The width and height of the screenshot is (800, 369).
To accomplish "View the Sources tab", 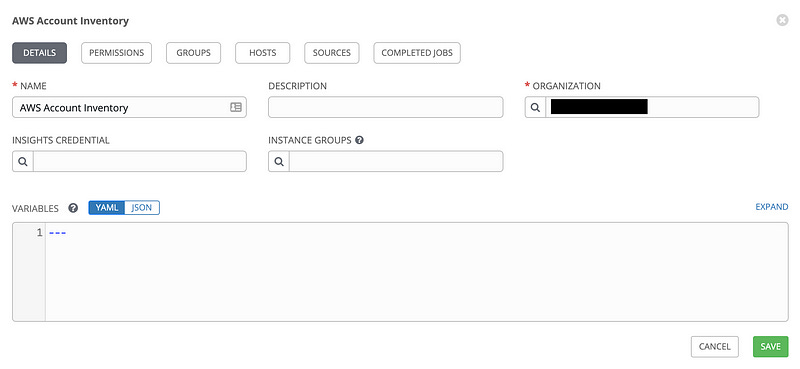I will click(332, 53).
